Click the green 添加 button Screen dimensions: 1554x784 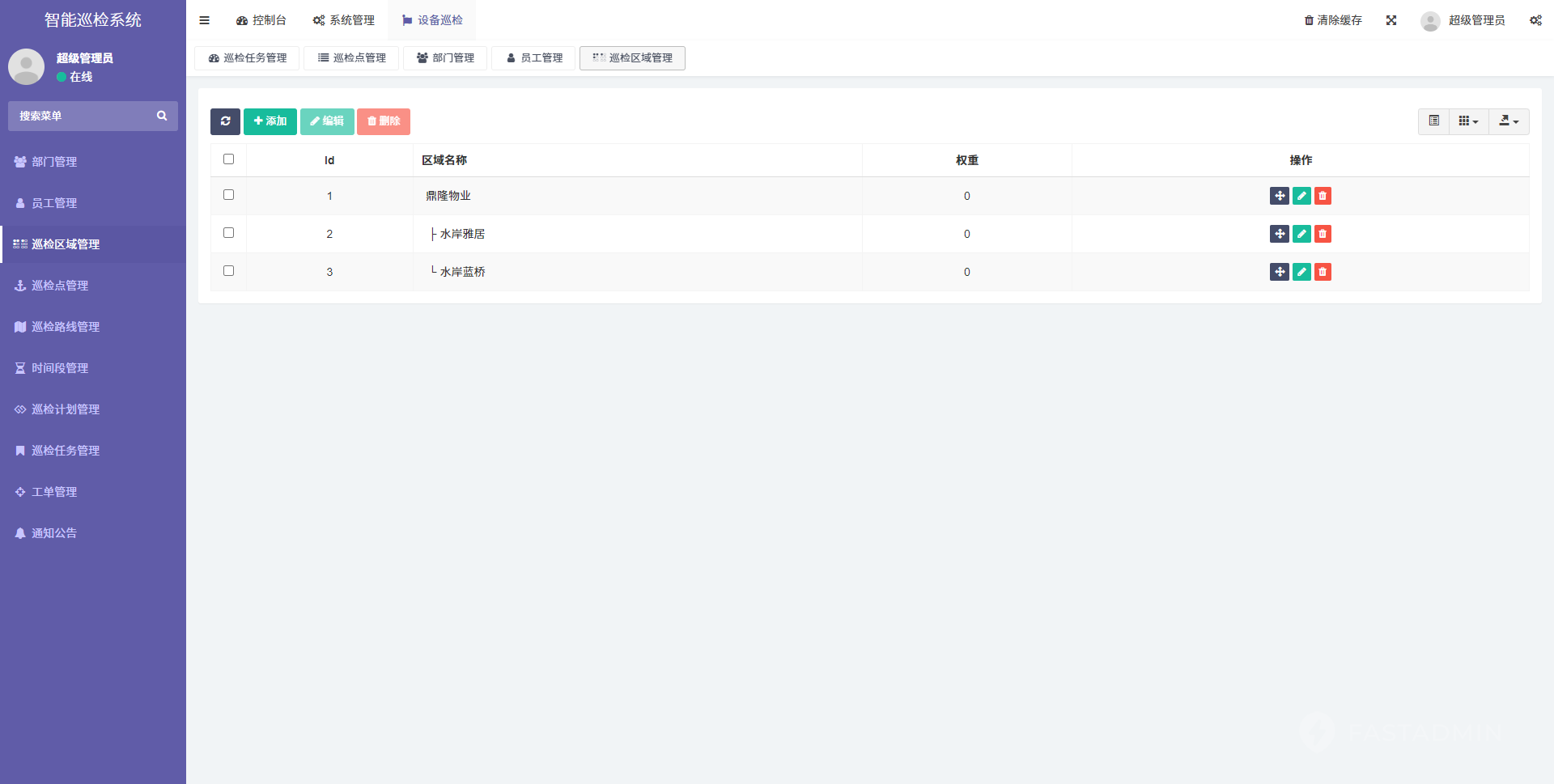point(270,121)
